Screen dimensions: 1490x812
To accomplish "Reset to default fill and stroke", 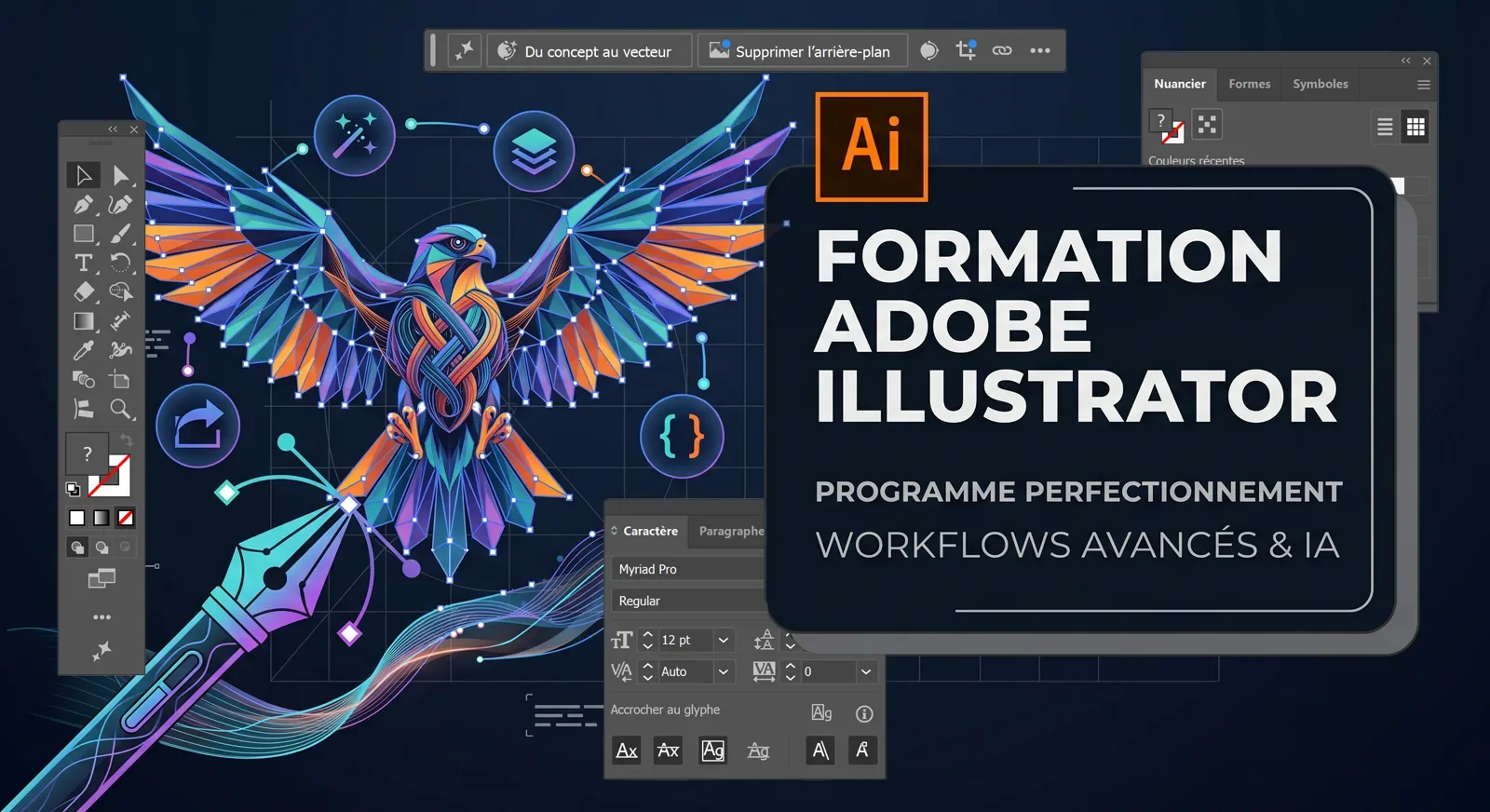I will click(73, 489).
